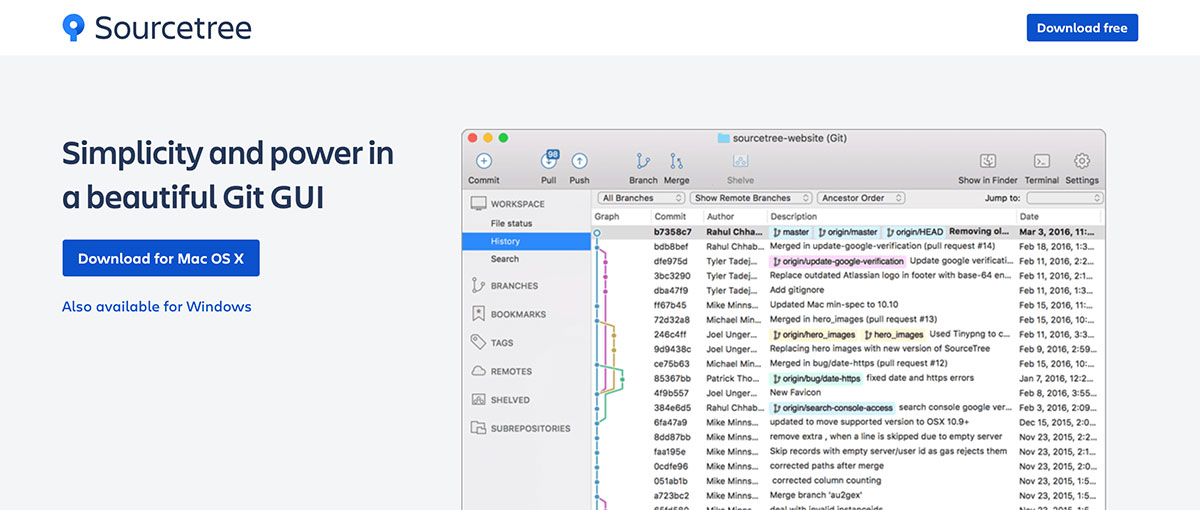Viewport: 1200px width, 510px height.
Task: Select File status in the sidebar
Action: click(511, 224)
